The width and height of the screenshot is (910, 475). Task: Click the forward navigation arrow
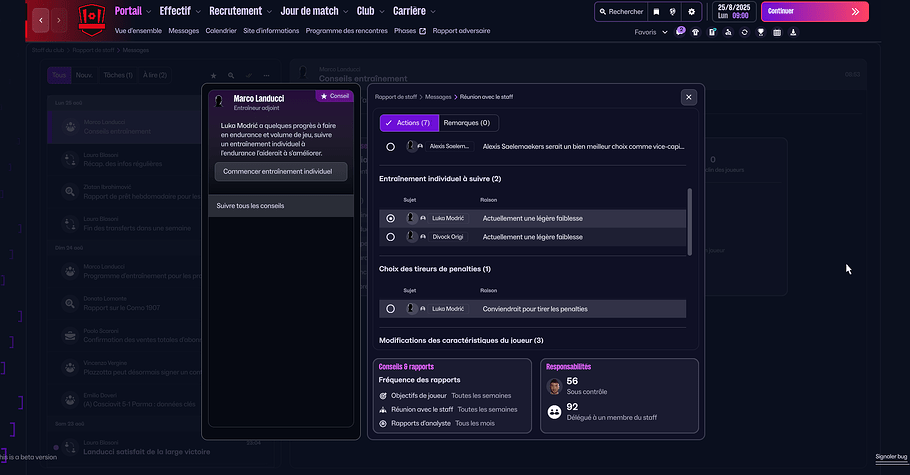(60, 19)
